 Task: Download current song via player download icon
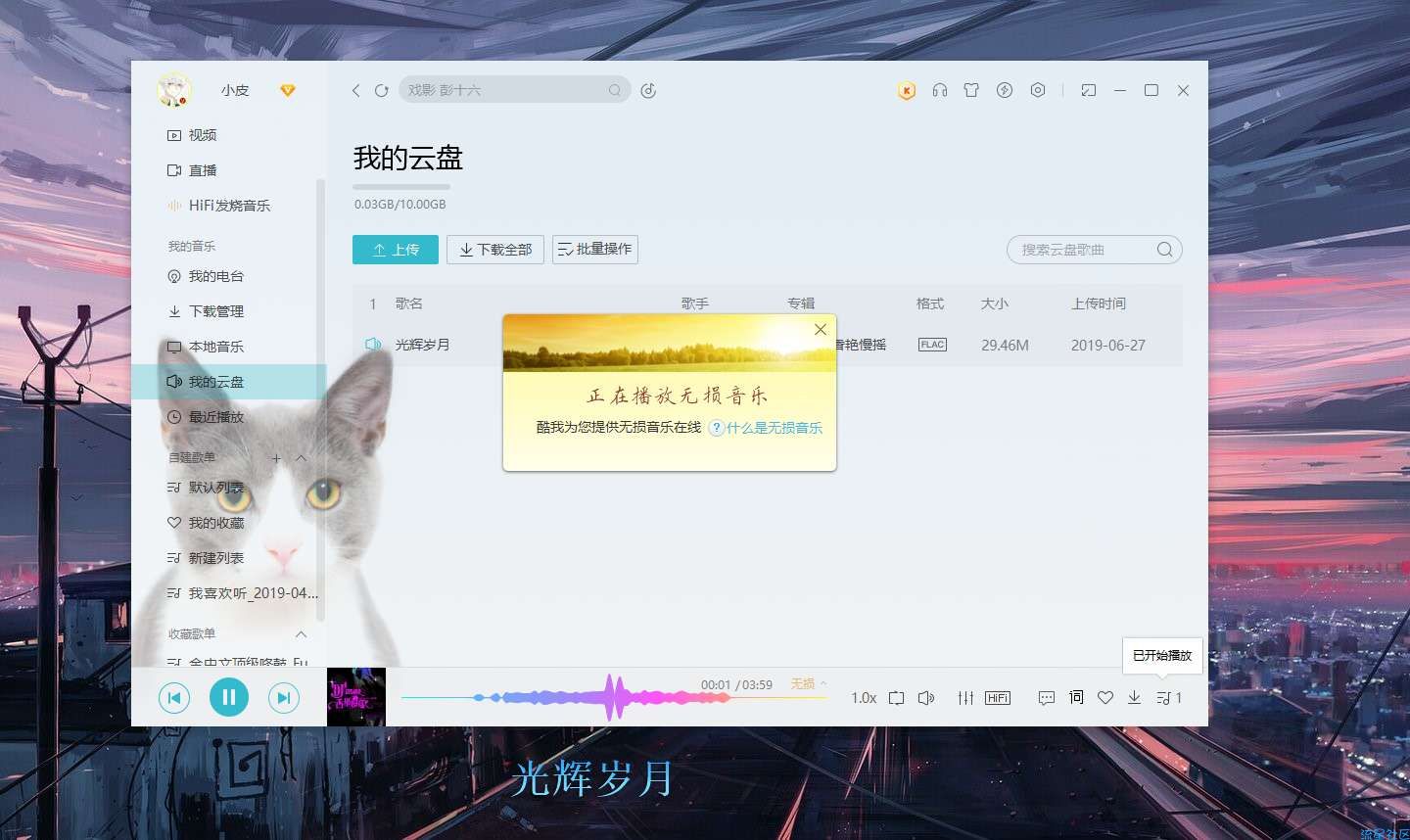pyautogui.click(x=1134, y=697)
